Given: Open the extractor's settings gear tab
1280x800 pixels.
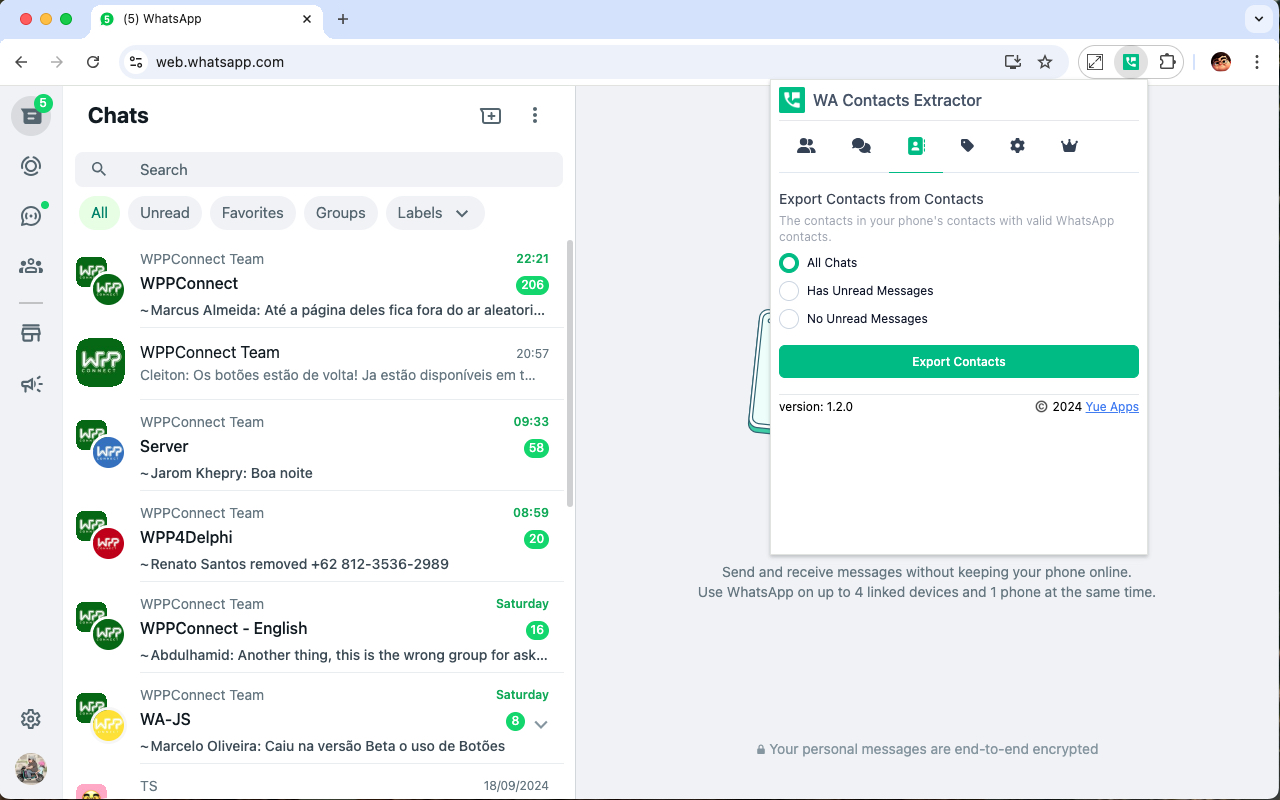Looking at the screenshot, I should point(1017,146).
